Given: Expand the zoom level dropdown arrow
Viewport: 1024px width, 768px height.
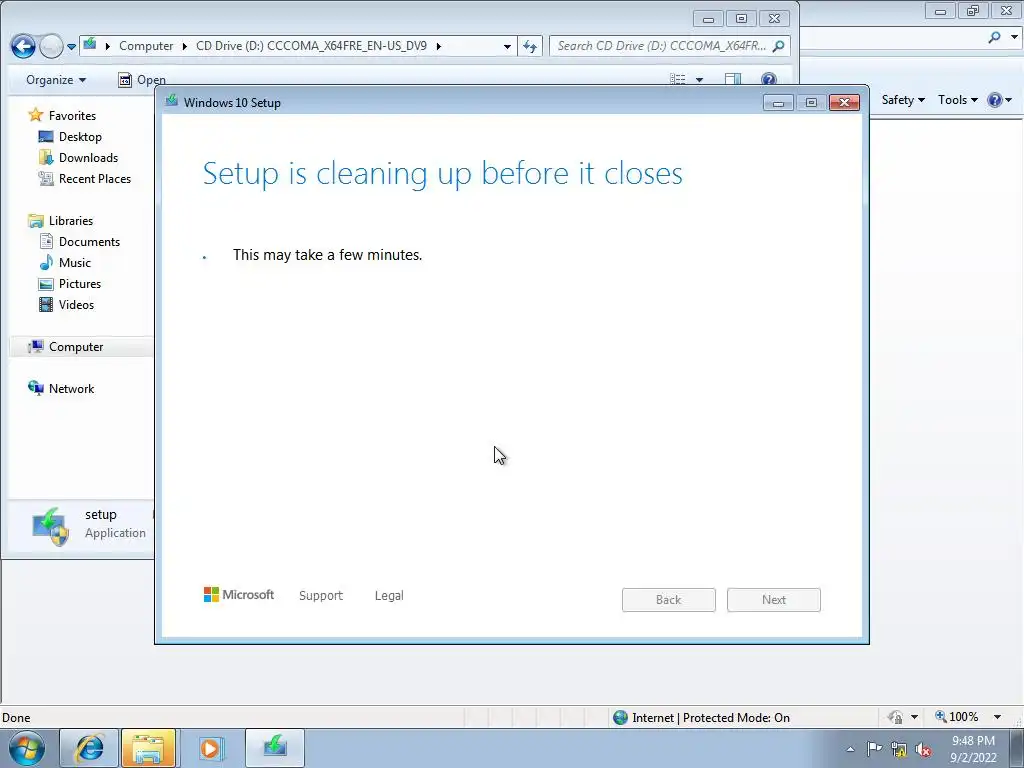Looking at the screenshot, I should tap(997, 717).
